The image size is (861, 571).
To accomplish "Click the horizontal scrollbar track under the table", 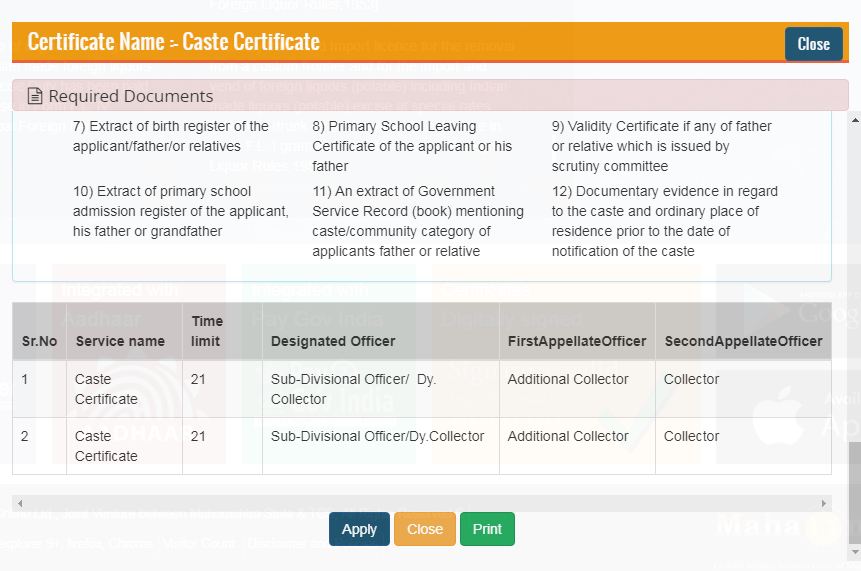I will 420,503.
